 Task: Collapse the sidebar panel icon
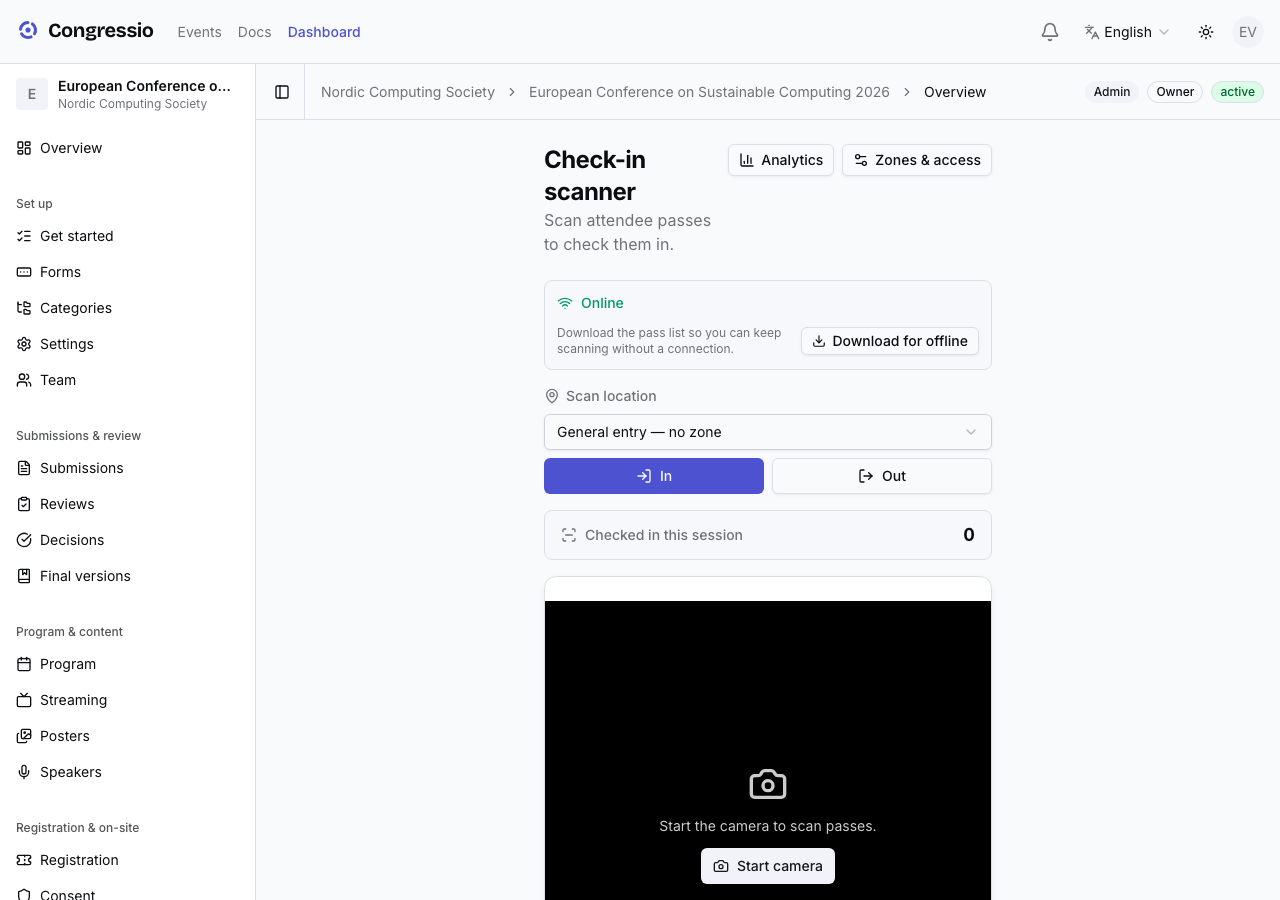point(282,92)
